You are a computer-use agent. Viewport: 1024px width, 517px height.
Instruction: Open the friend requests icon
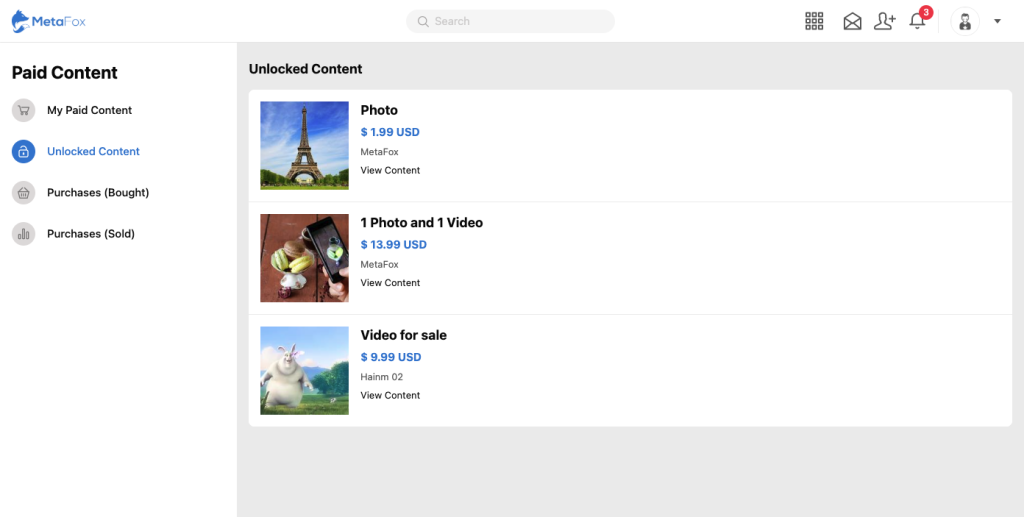[885, 22]
